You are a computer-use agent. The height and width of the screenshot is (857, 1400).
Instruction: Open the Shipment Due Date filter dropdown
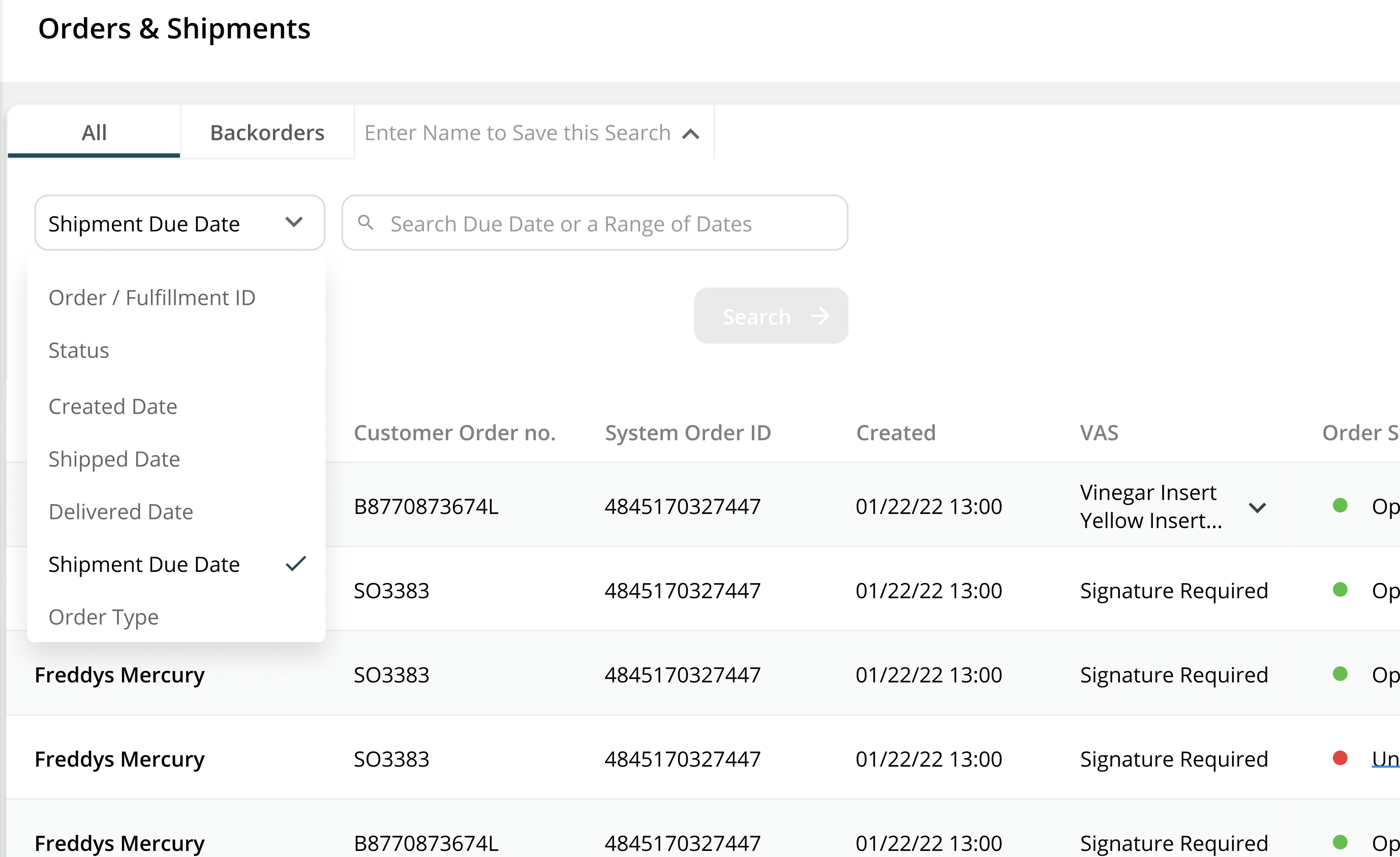179,223
